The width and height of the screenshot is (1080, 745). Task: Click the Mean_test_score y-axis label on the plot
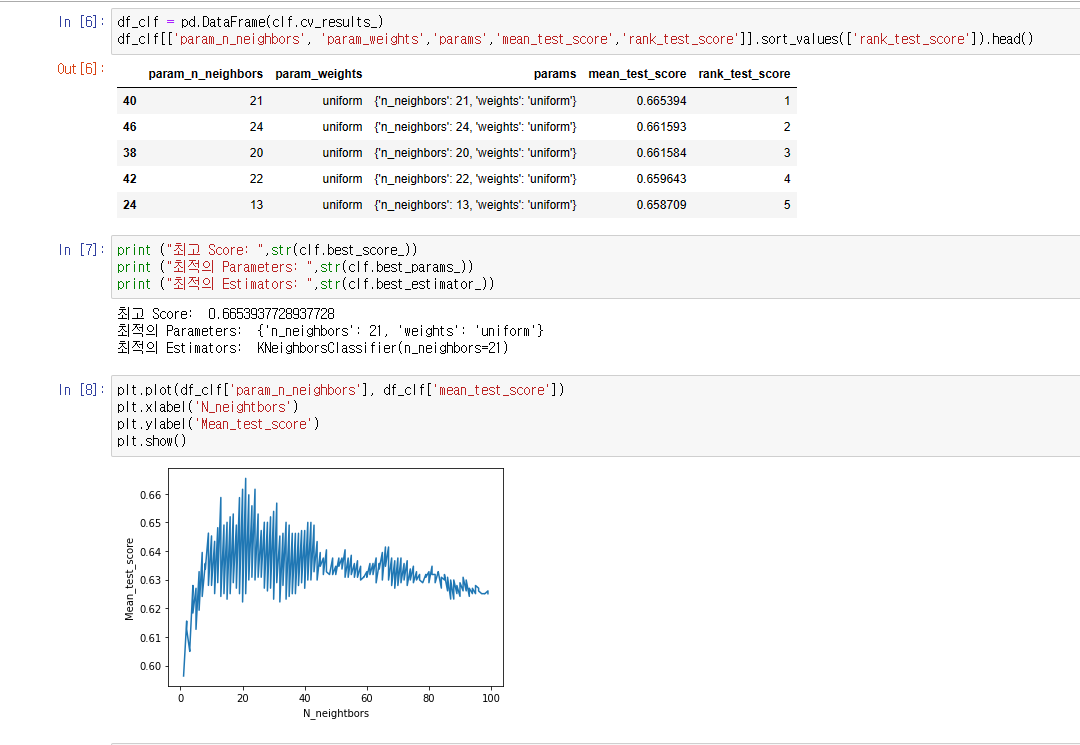coord(129,580)
